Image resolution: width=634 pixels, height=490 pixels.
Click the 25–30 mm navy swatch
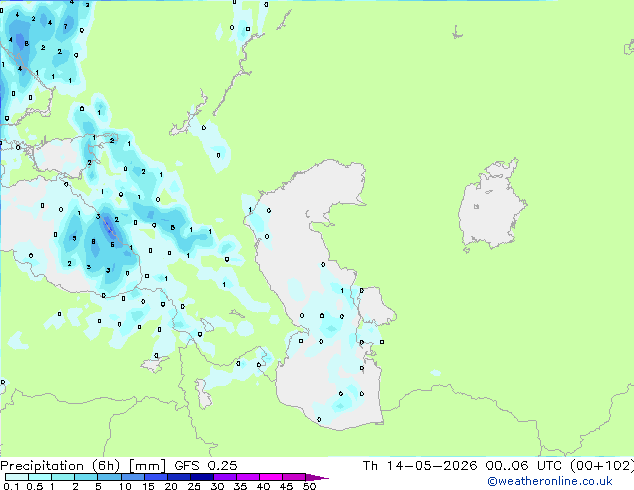point(201,477)
